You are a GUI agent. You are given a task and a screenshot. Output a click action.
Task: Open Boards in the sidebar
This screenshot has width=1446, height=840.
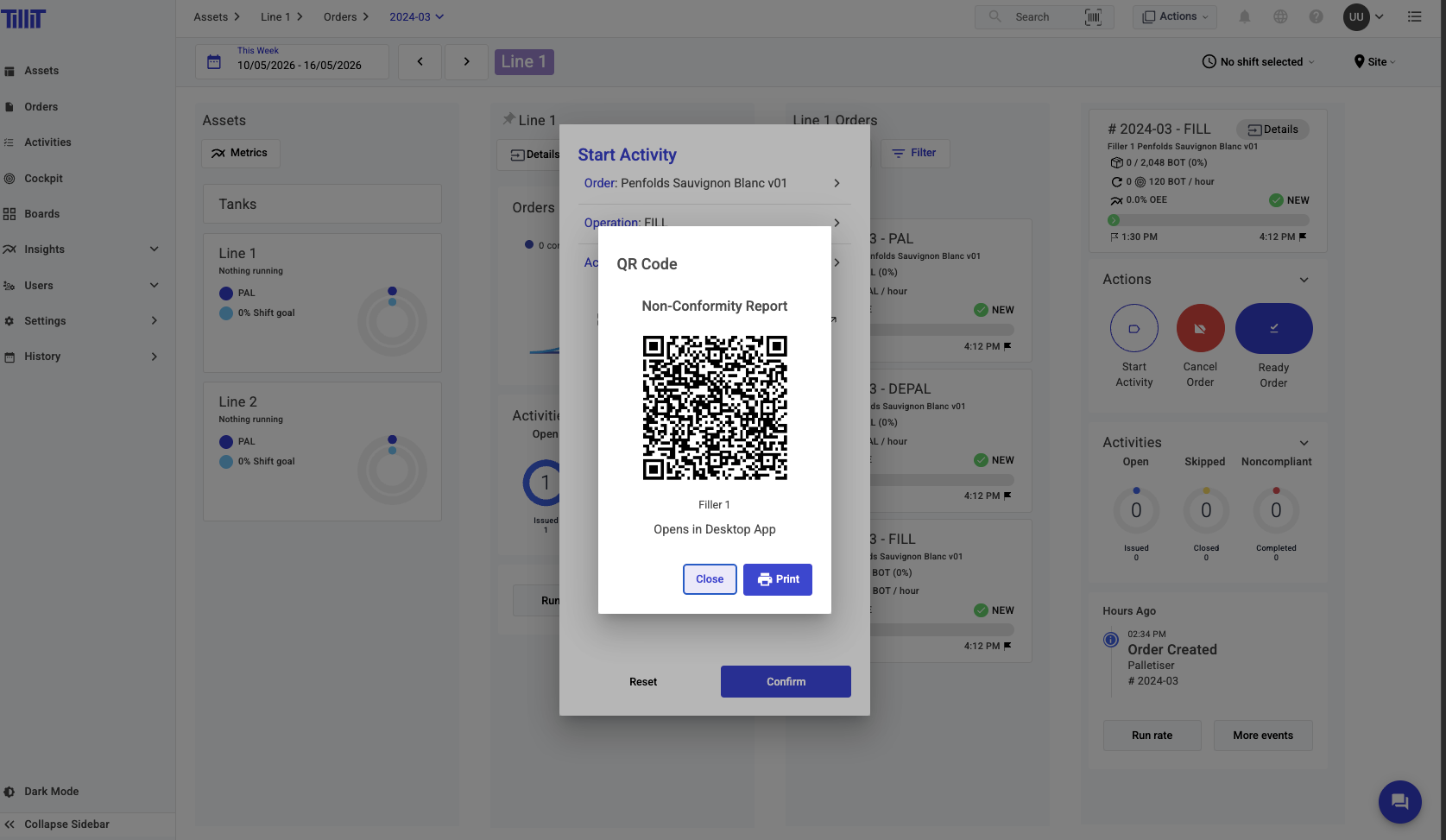point(41,214)
